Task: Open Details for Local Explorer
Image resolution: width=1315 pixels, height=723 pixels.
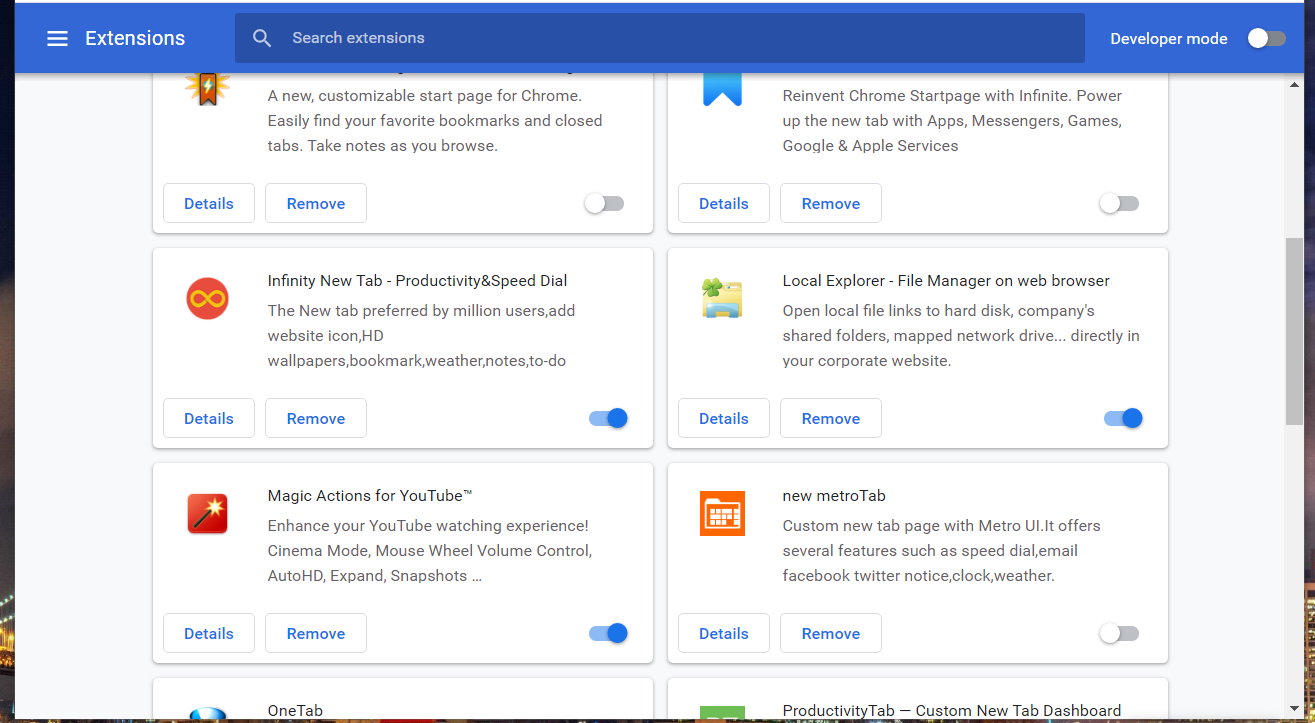Action: tap(724, 418)
